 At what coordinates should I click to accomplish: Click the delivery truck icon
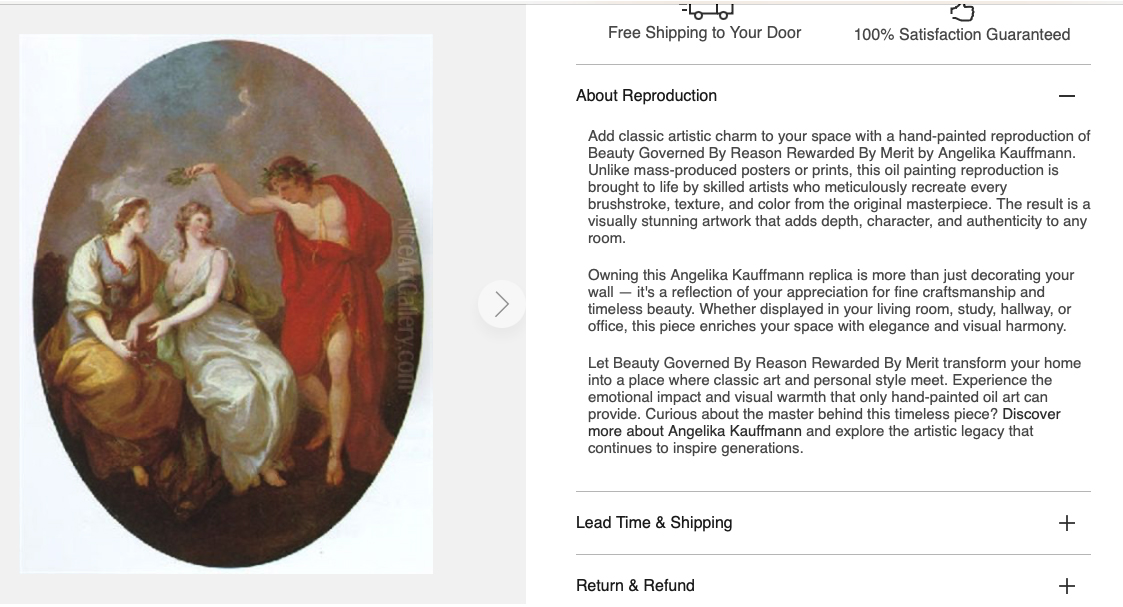point(708,11)
